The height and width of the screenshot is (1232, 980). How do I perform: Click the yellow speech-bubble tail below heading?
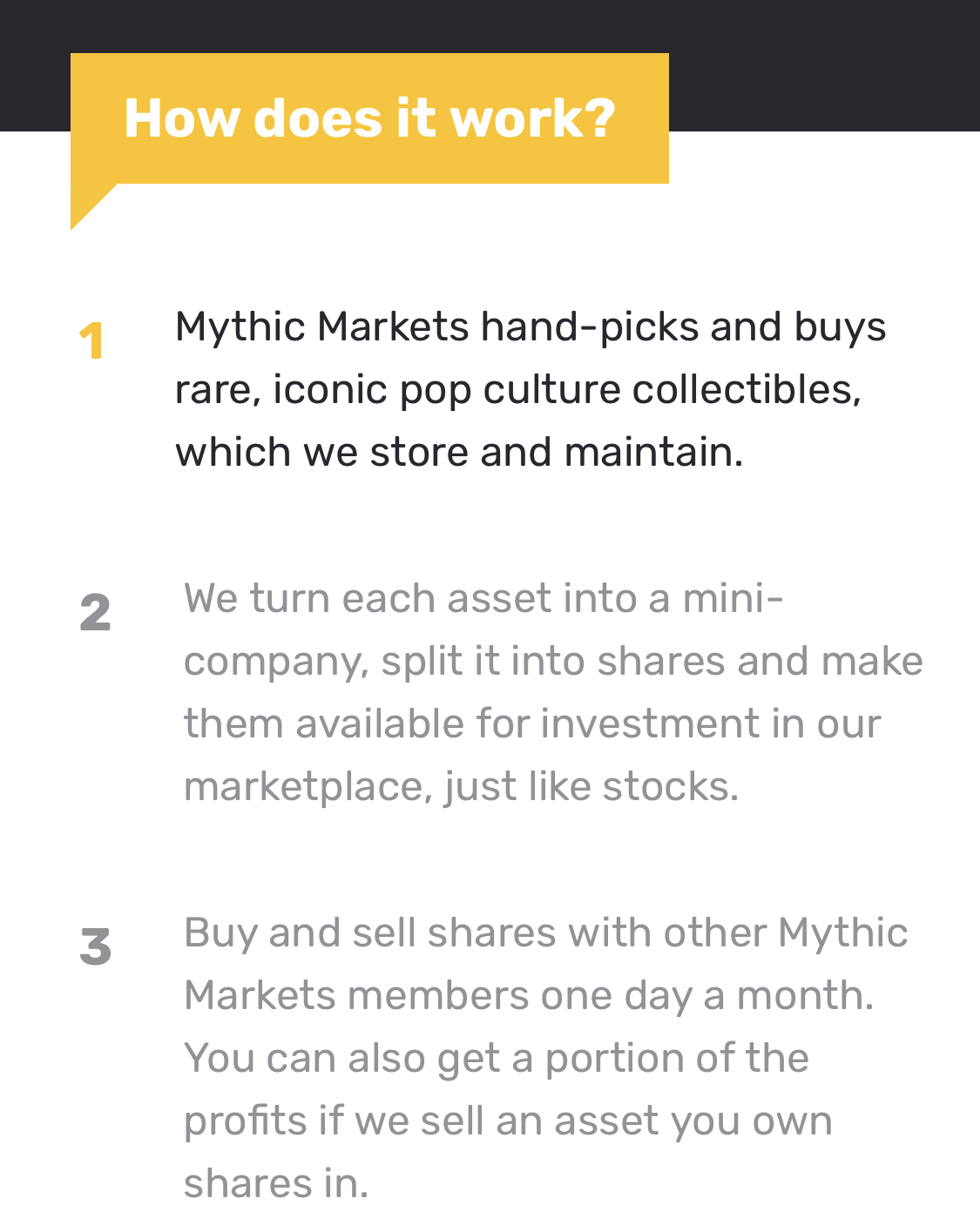pyautogui.click(x=89, y=204)
